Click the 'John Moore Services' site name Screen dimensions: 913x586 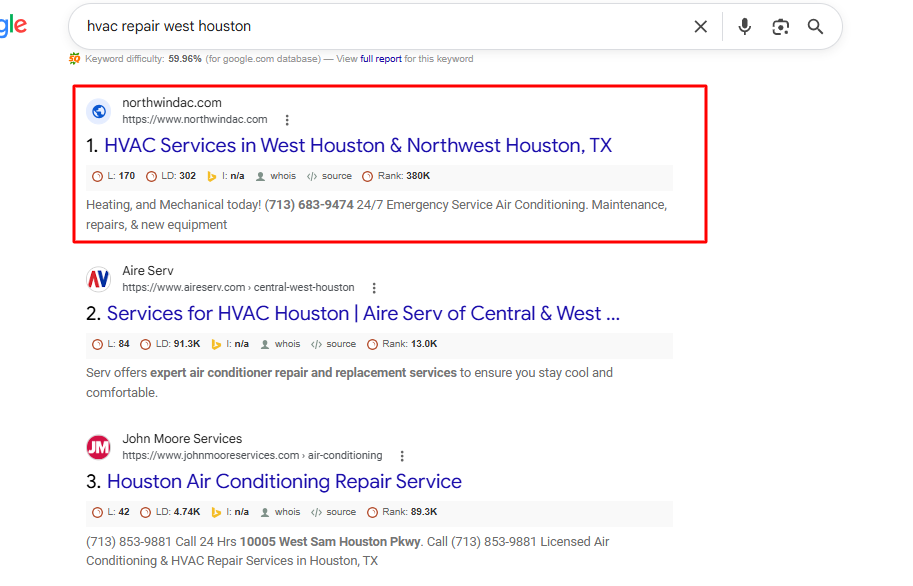182,439
